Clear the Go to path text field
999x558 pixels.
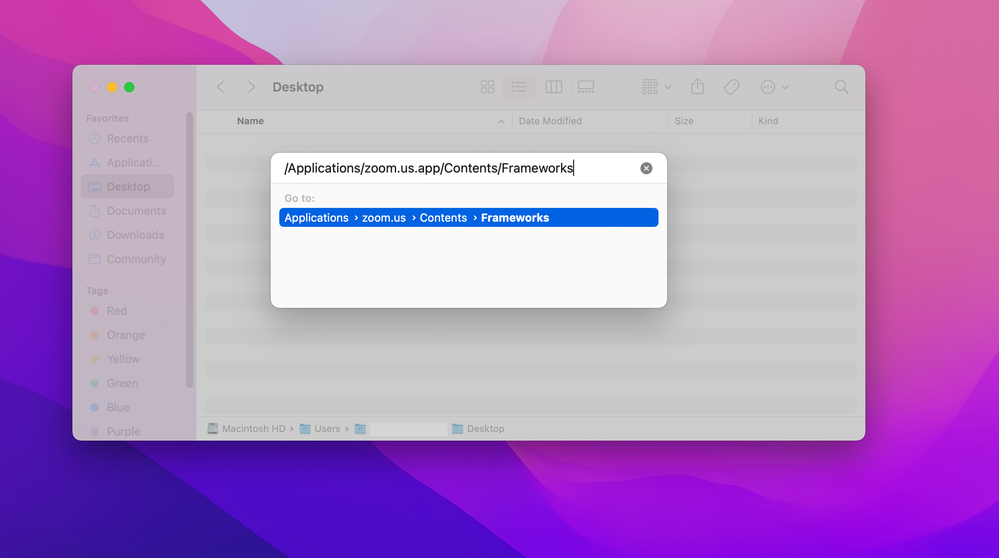646,168
